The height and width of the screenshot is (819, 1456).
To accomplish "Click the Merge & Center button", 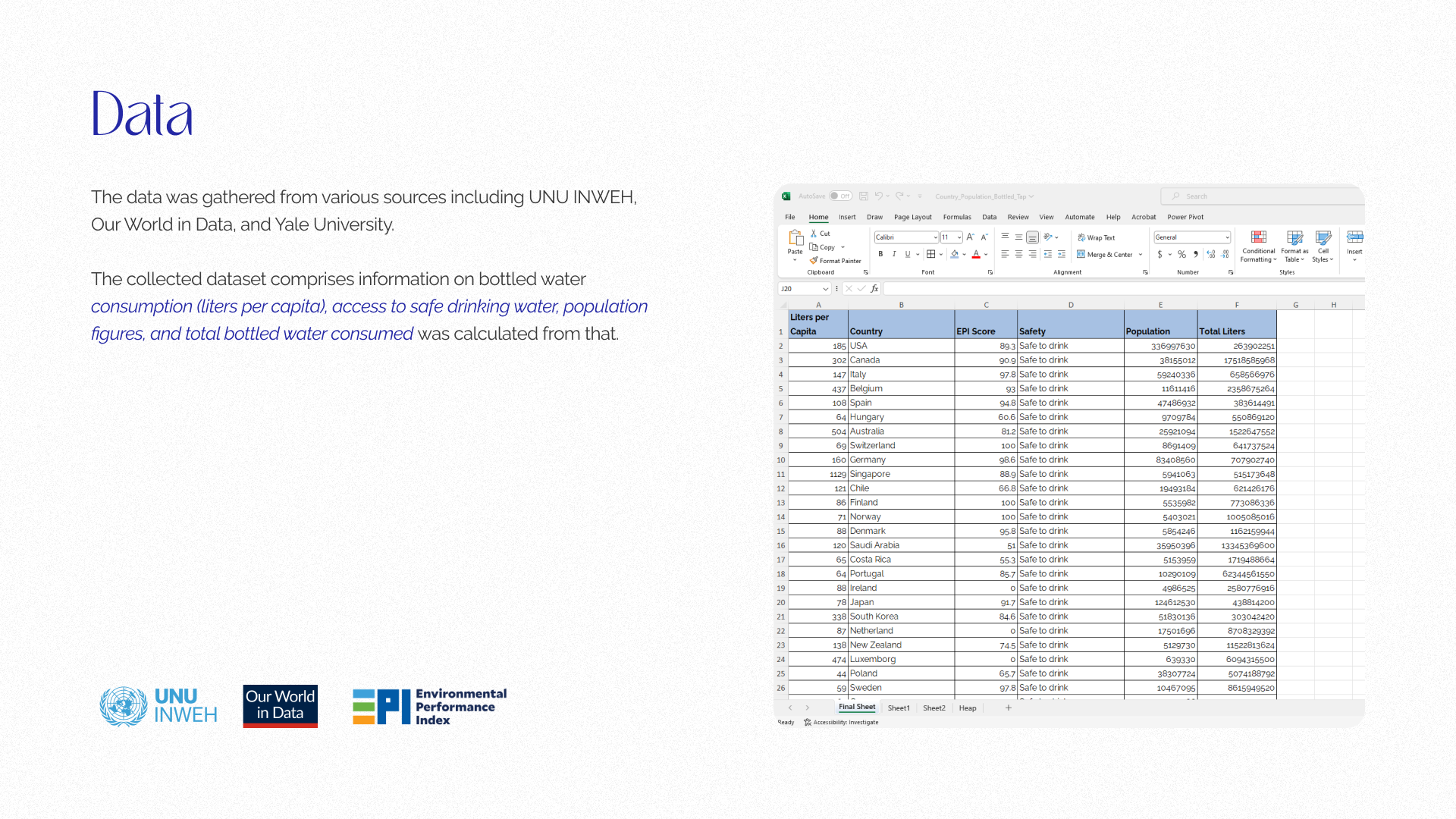I will coord(1104,255).
